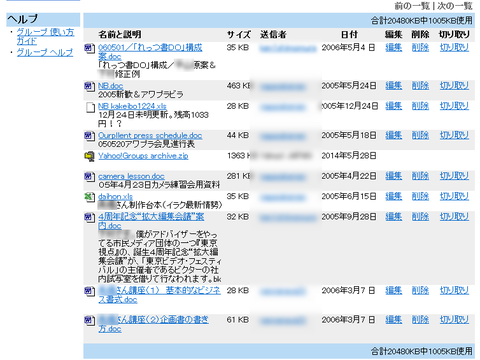Cut the 講座(2) file via 切り取り

(x=454, y=320)
